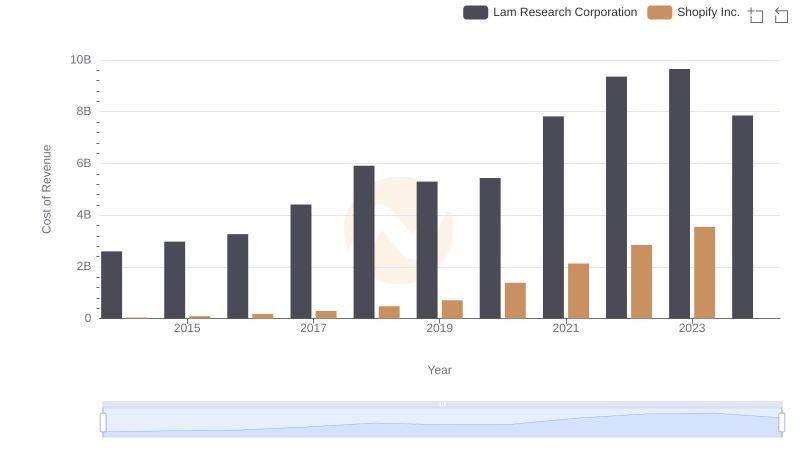Toggle Shopify Inc. legend series
800x461 pixels.
point(693,12)
